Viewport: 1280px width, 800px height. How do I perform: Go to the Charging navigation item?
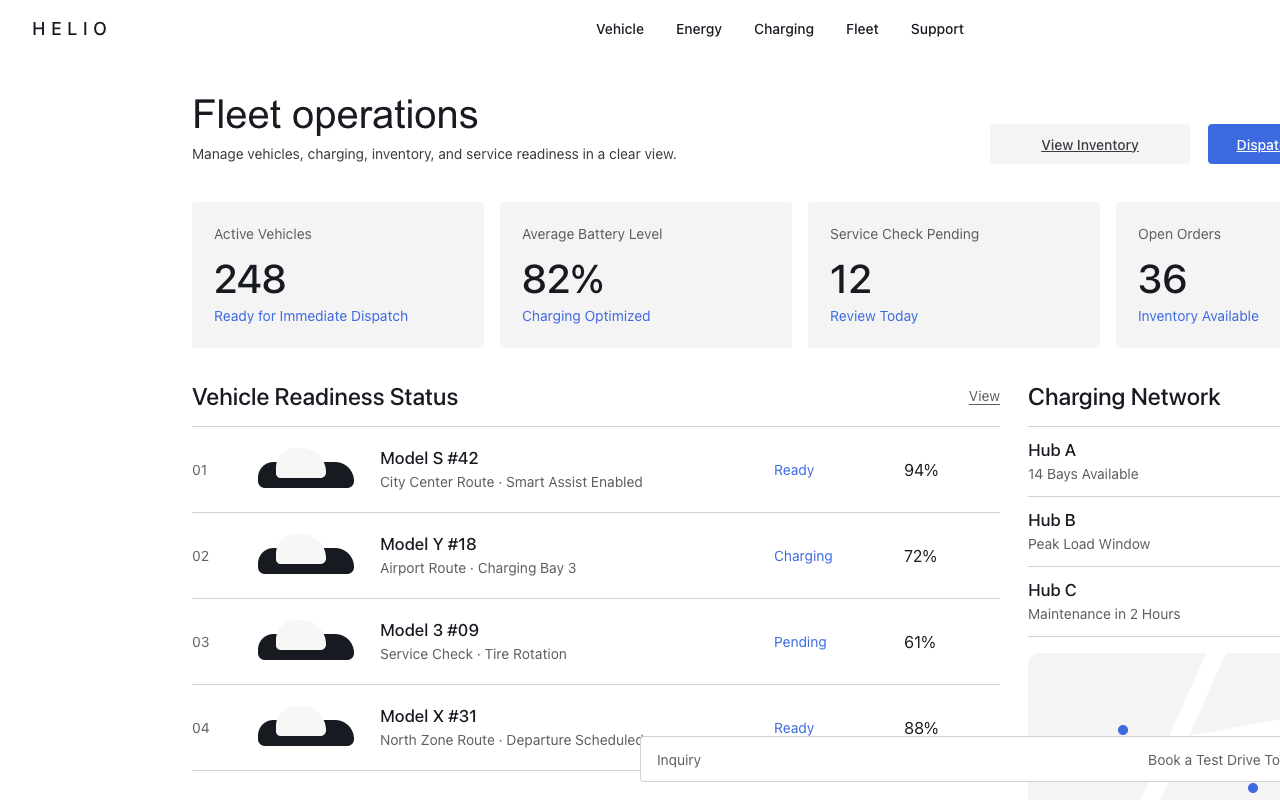click(784, 29)
